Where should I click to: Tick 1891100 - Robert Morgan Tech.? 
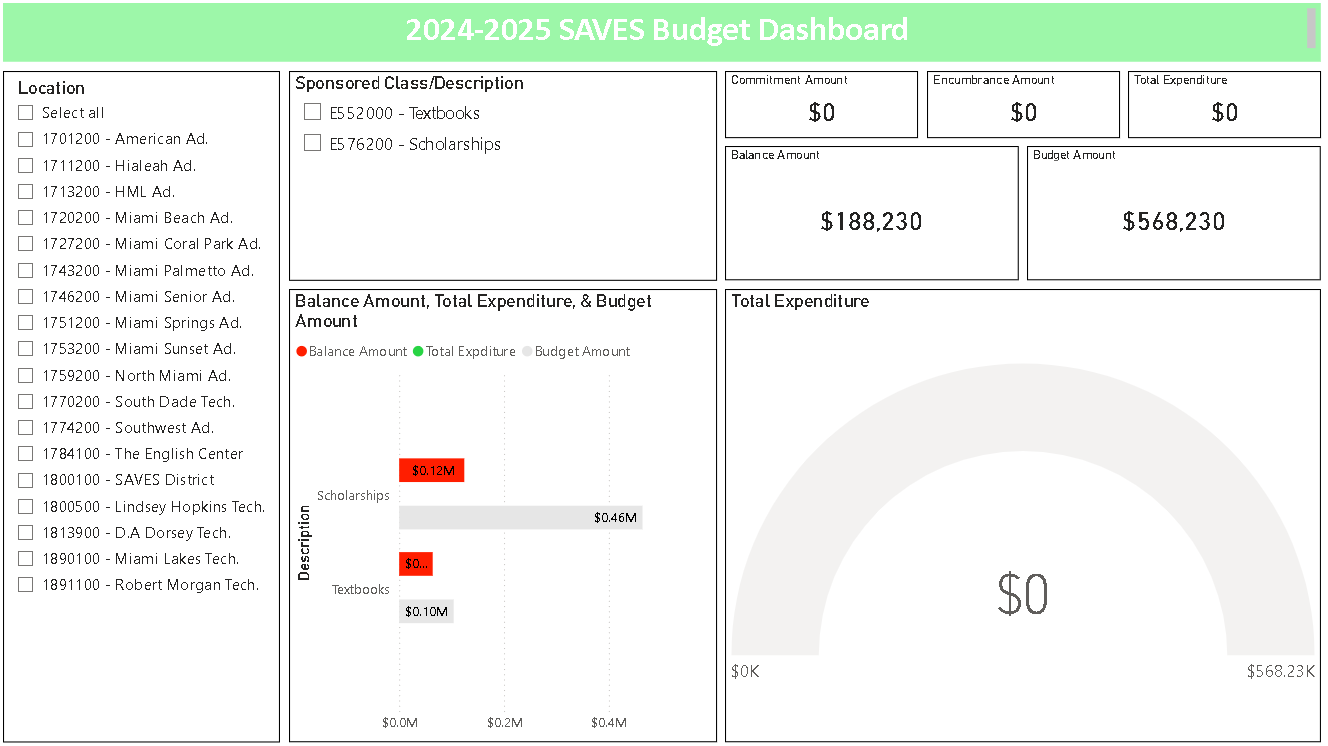[x=26, y=585]
